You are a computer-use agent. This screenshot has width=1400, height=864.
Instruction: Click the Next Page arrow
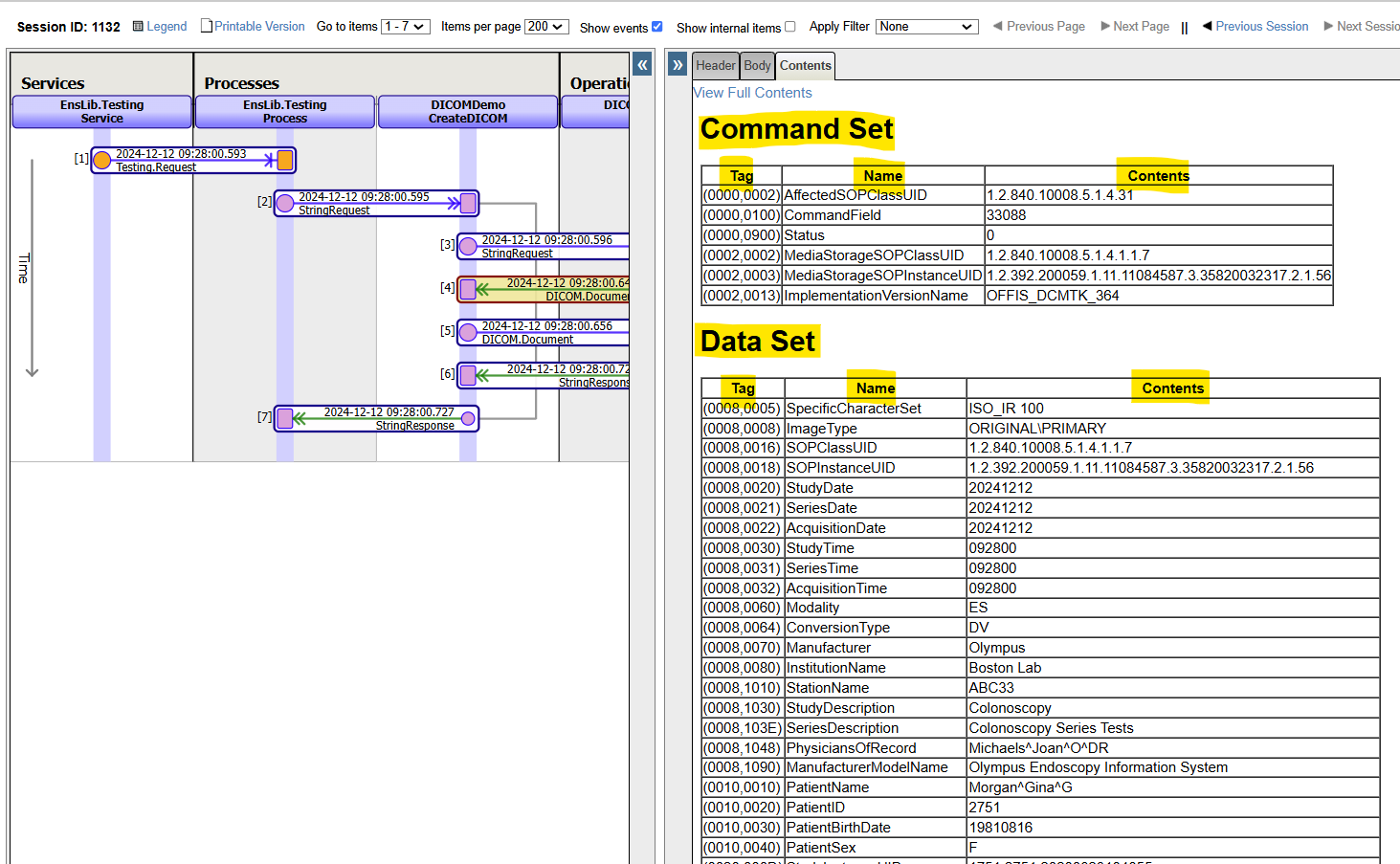pos(1105,26)
